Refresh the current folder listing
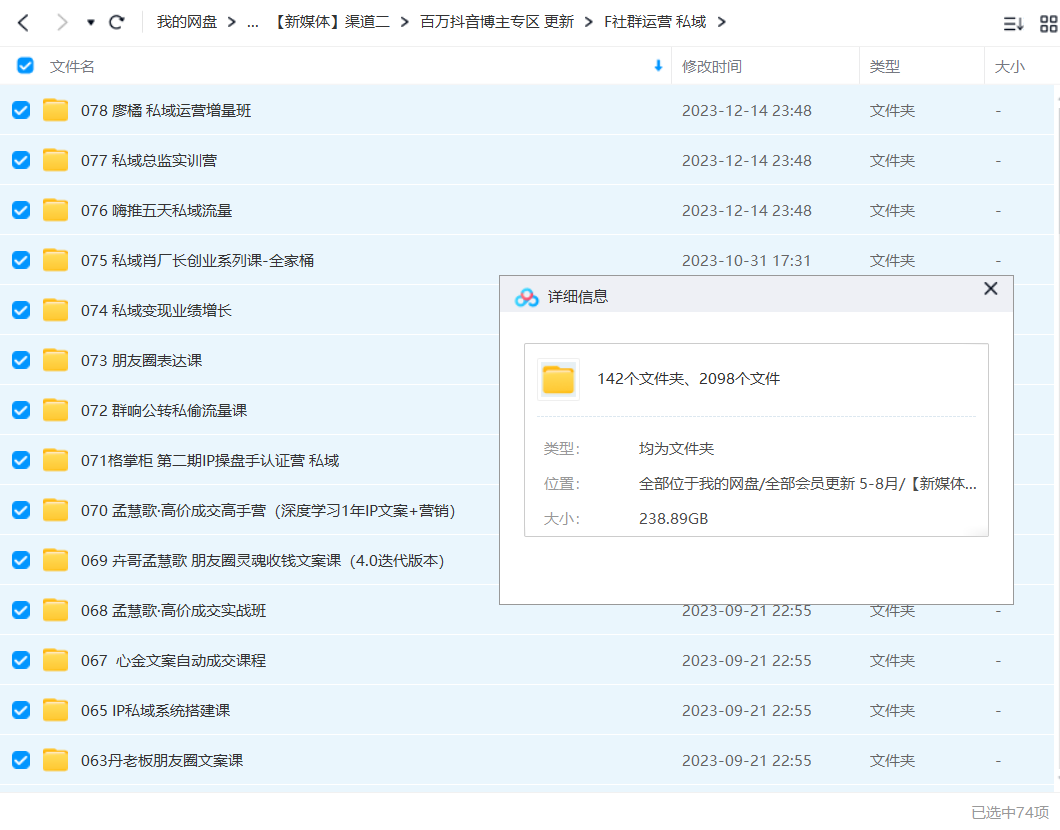The width and height of the screenshot is (1060, 830). tap(117, 22)
